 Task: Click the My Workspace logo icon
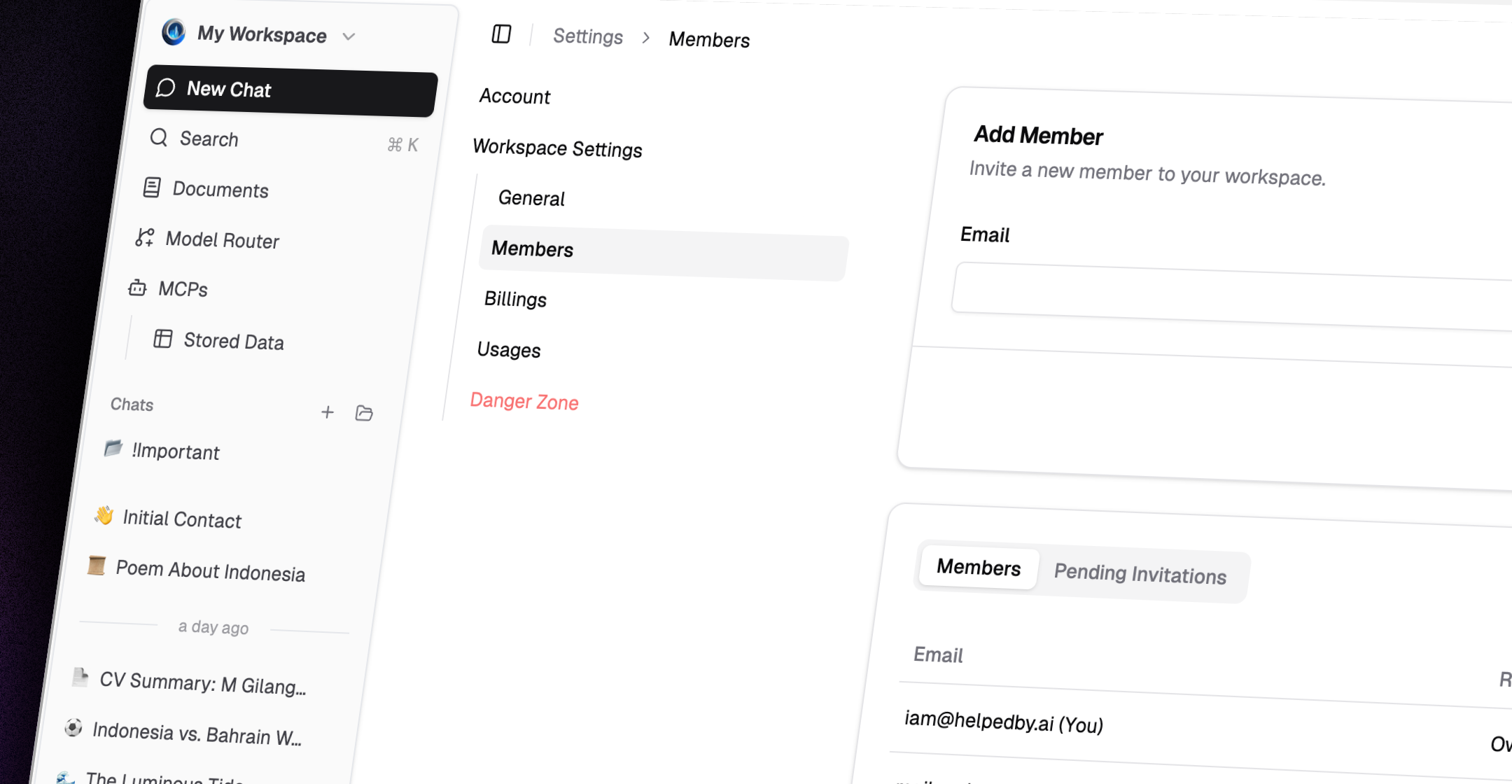point(174,31)
